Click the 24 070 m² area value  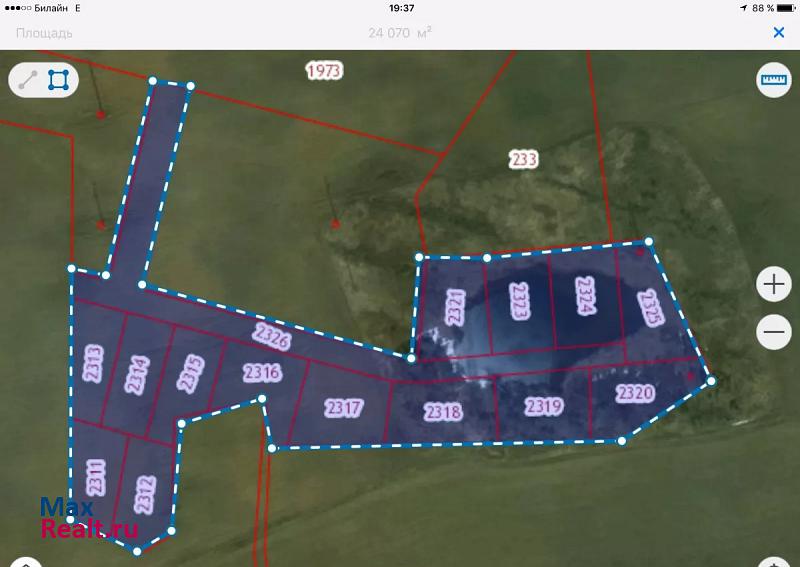pos(399,33)
